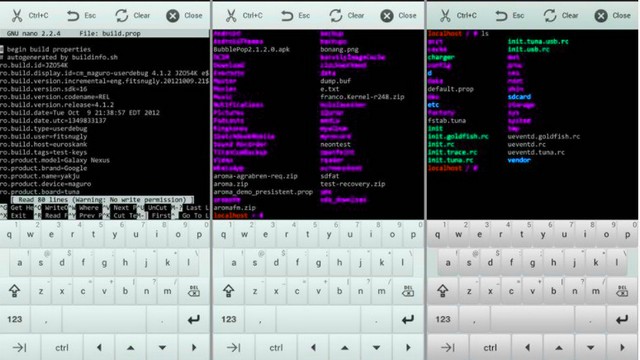This screenshot has height=360, width=640.
Task: Tap the DEL backspace key on right keyboard
Action: pyautogui.click(x=622, y=291)
